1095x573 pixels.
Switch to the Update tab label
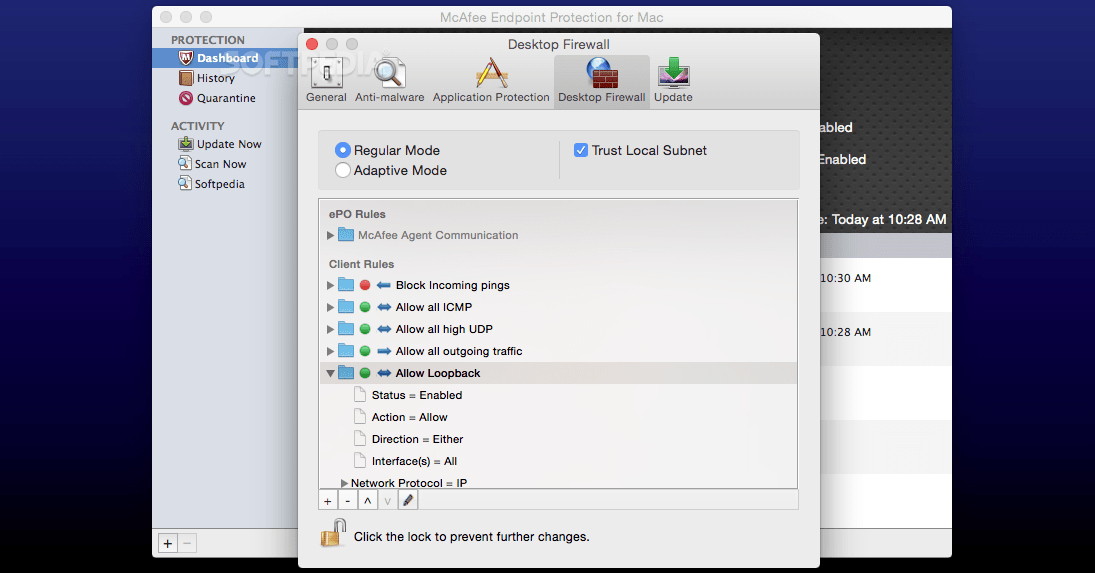[x=673, y=97]
